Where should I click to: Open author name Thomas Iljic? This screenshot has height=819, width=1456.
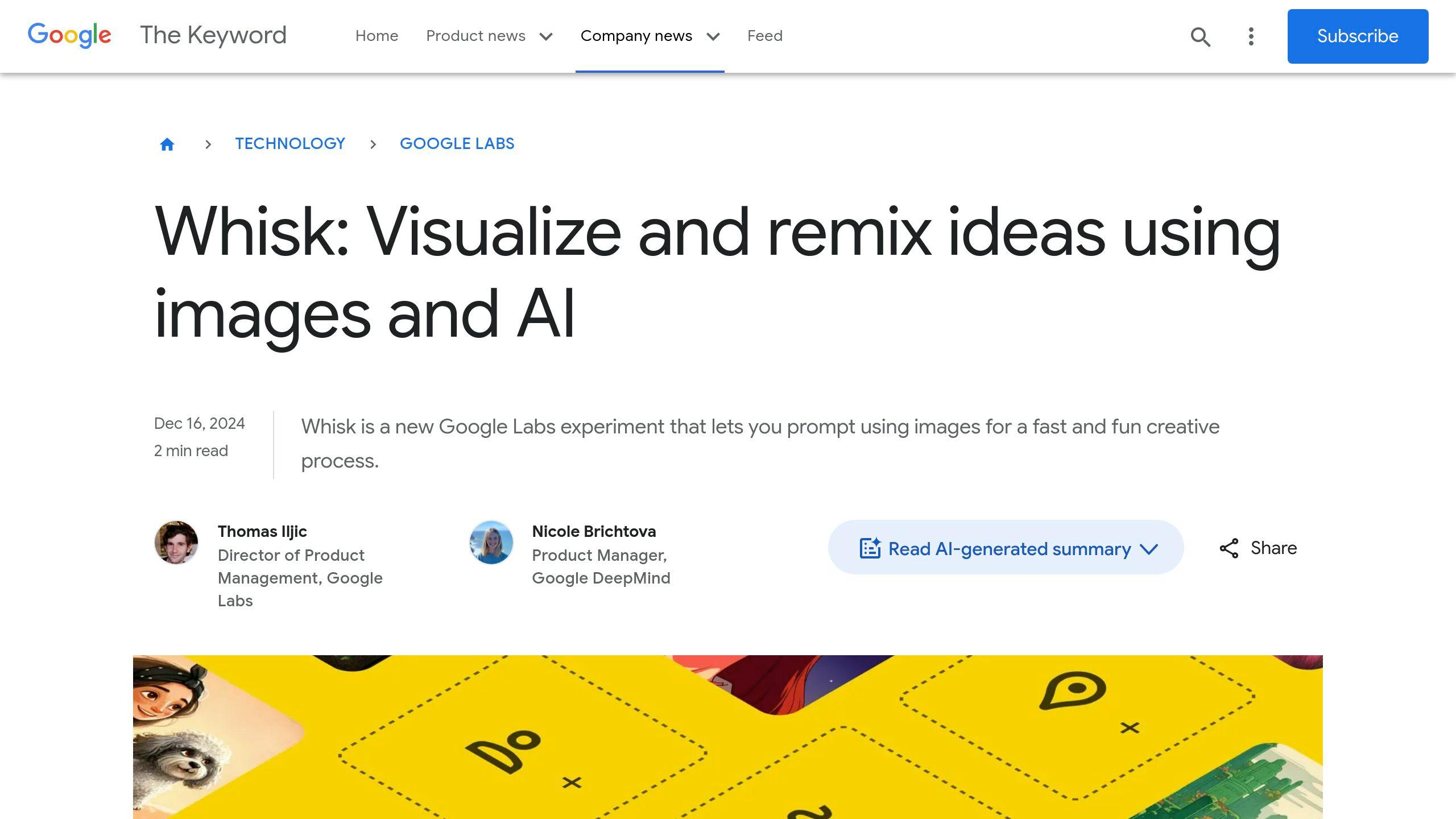[262, 531]
